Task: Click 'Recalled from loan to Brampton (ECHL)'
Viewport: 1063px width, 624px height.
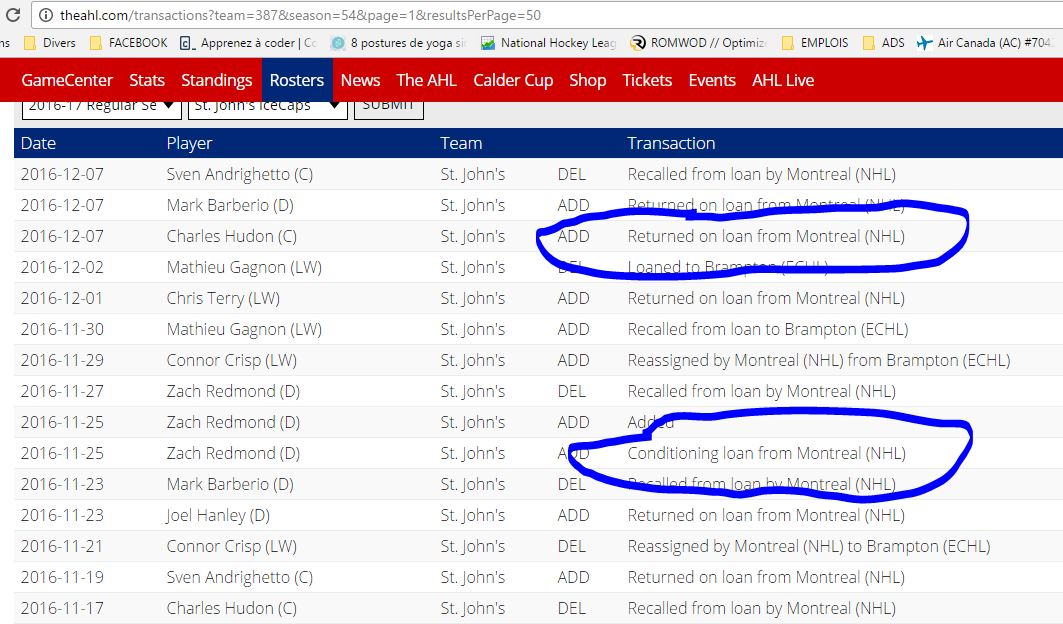Action: (x=768, y=330)
